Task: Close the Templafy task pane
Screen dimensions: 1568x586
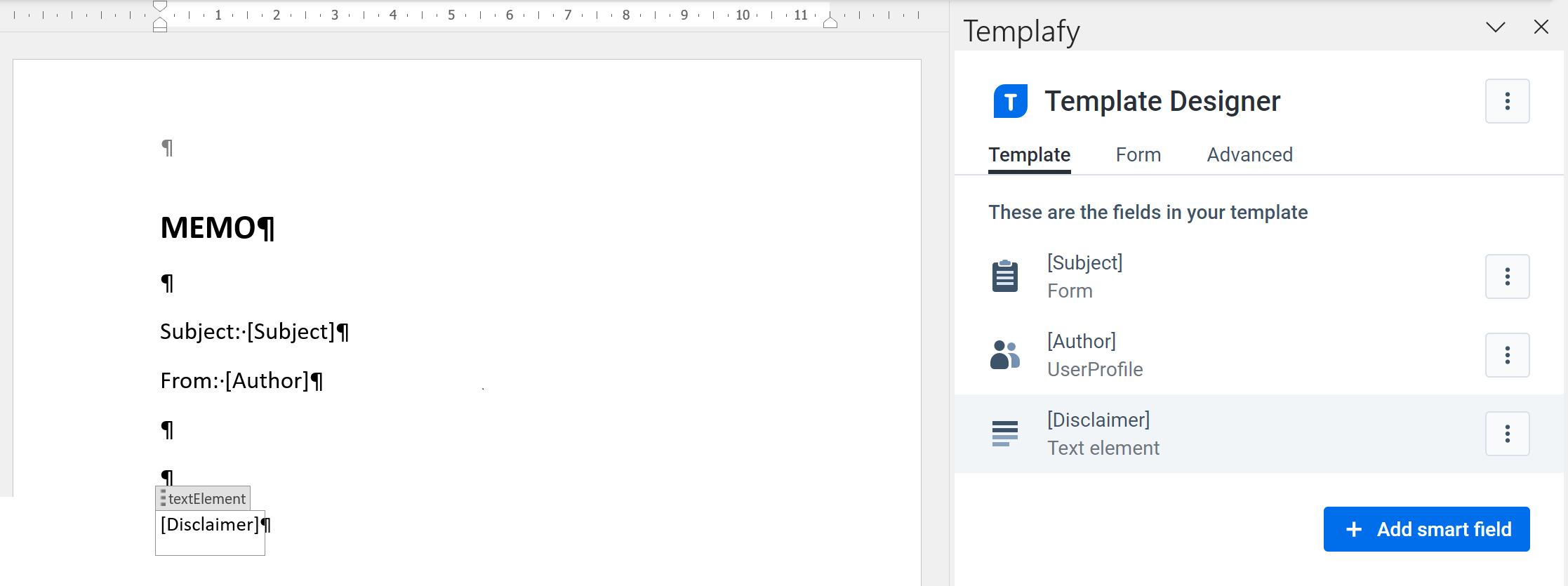Action: pyautogui.click(x=1541, y=27)
